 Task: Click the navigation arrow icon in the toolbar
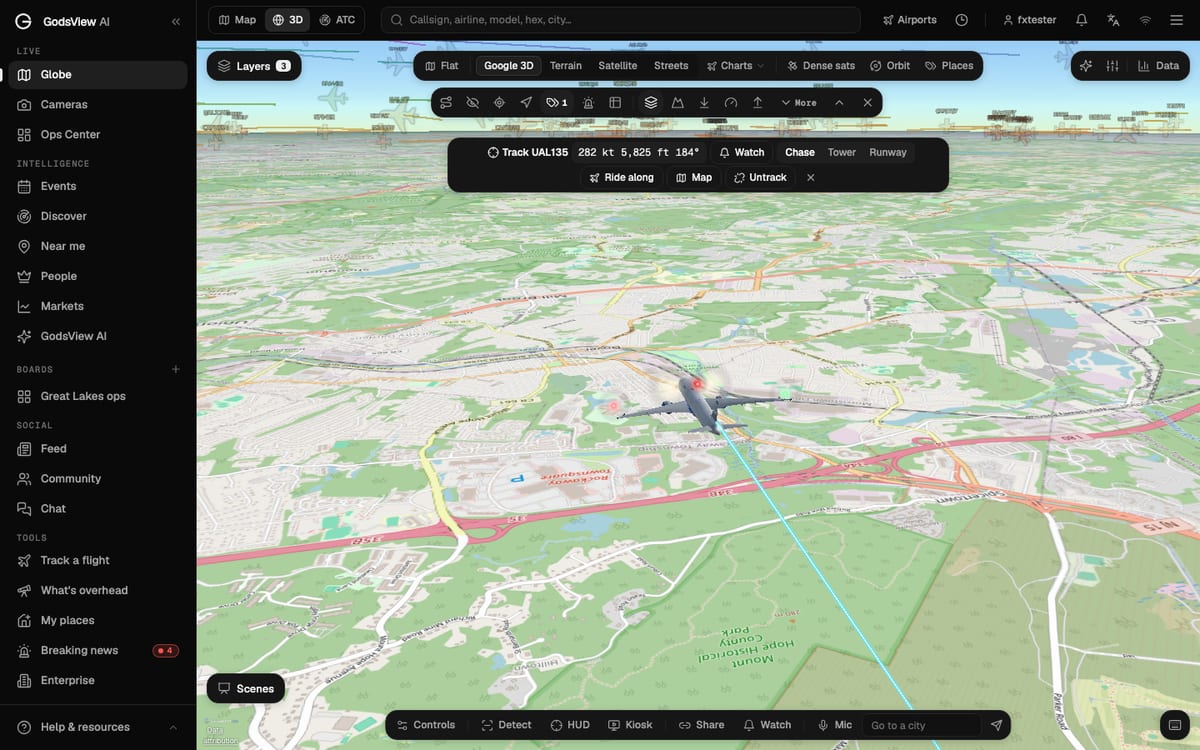tap(526, 102)
